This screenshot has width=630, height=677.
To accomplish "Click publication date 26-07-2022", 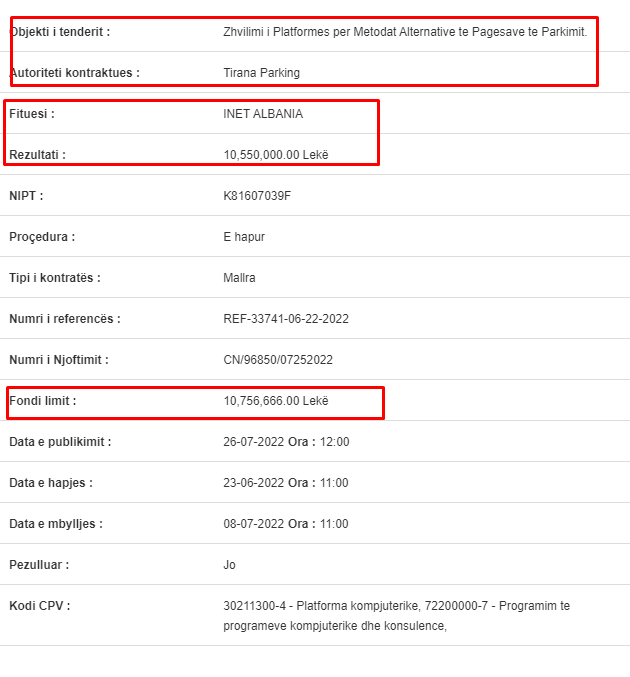I will (253, 442).
